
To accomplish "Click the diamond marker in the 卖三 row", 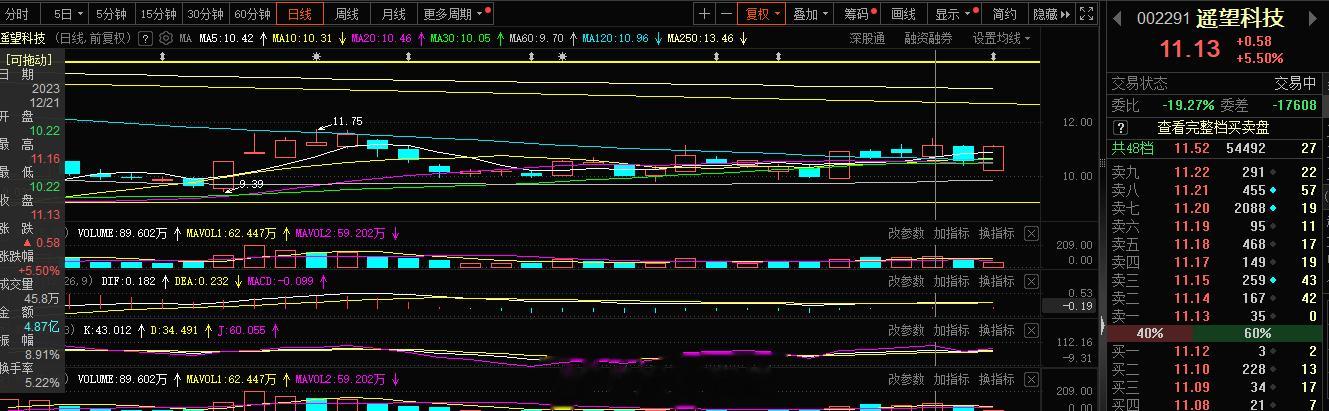I will [1273, 280].
